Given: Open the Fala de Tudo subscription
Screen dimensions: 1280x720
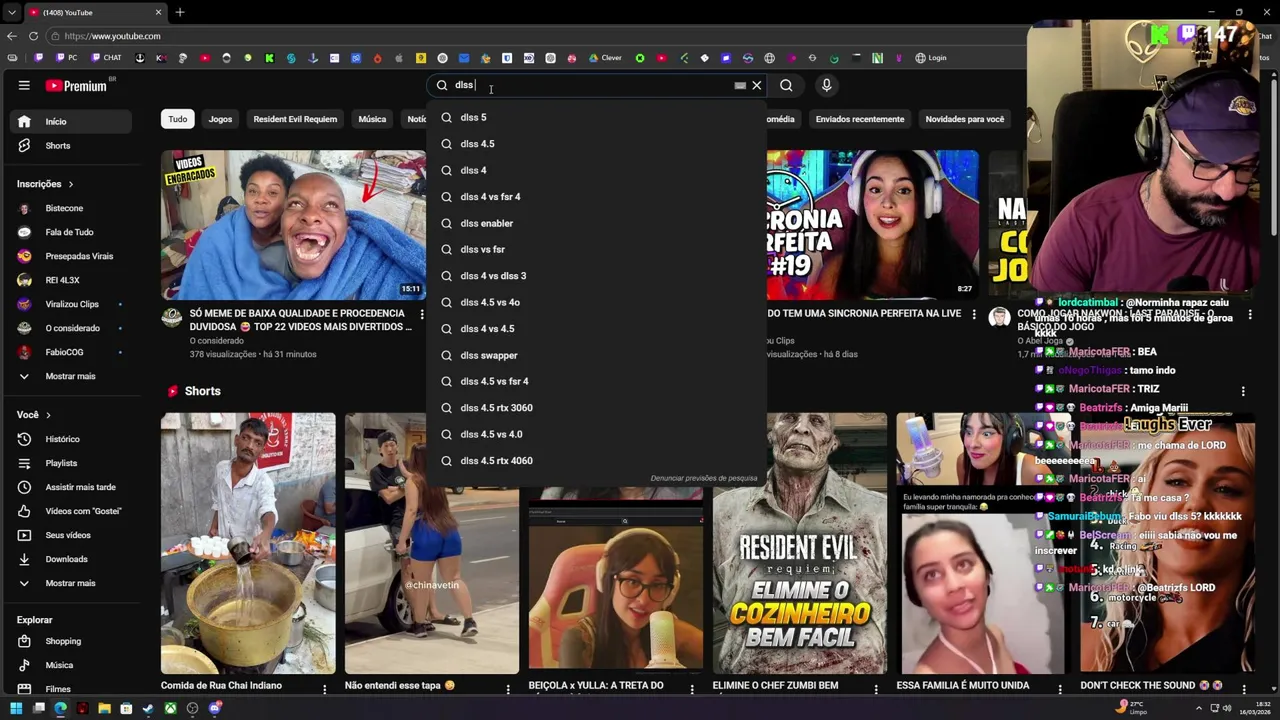Looking at the screenshot, I should [x=70, y=232].
